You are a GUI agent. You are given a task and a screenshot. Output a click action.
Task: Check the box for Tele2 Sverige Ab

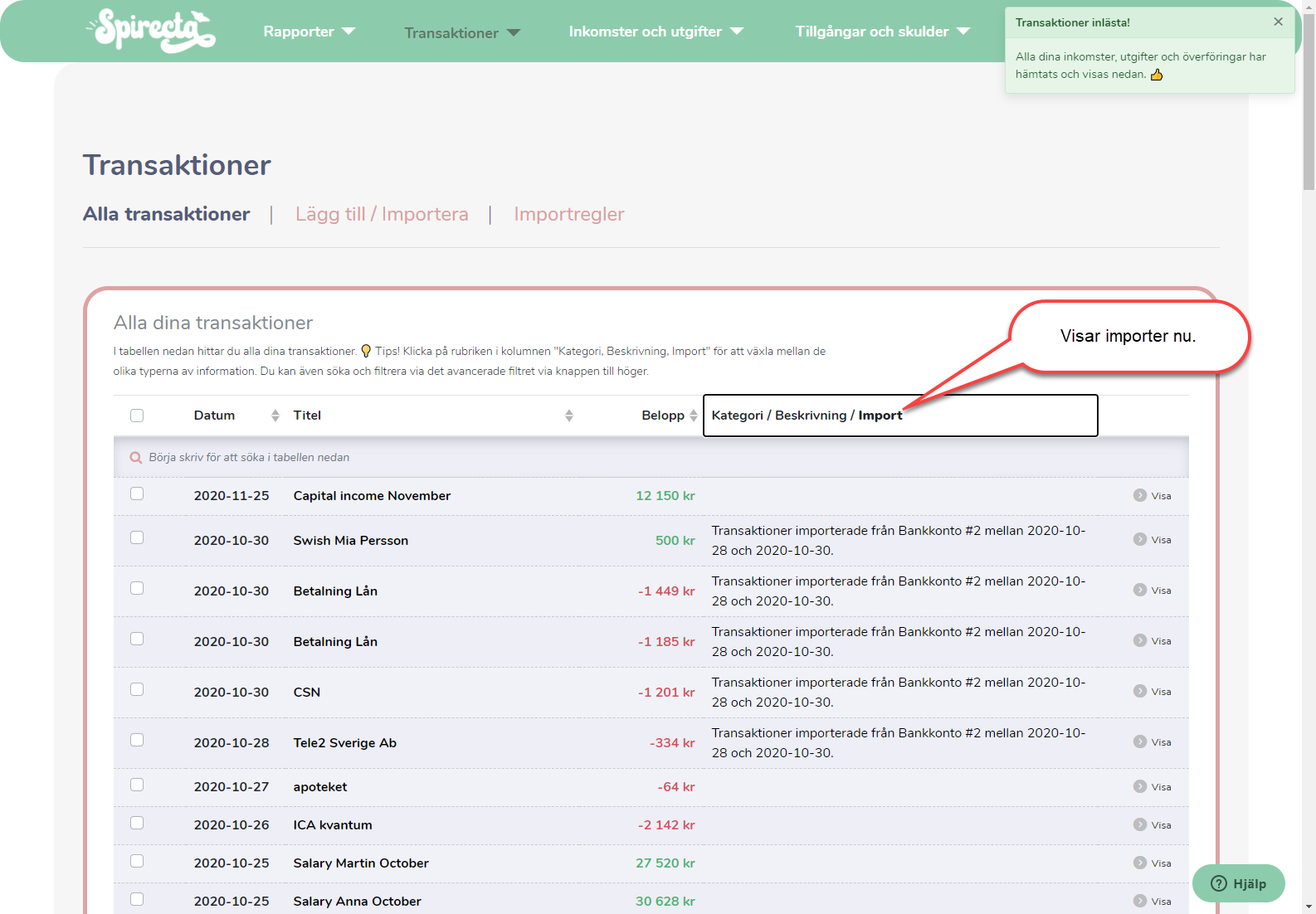(137, 740)
